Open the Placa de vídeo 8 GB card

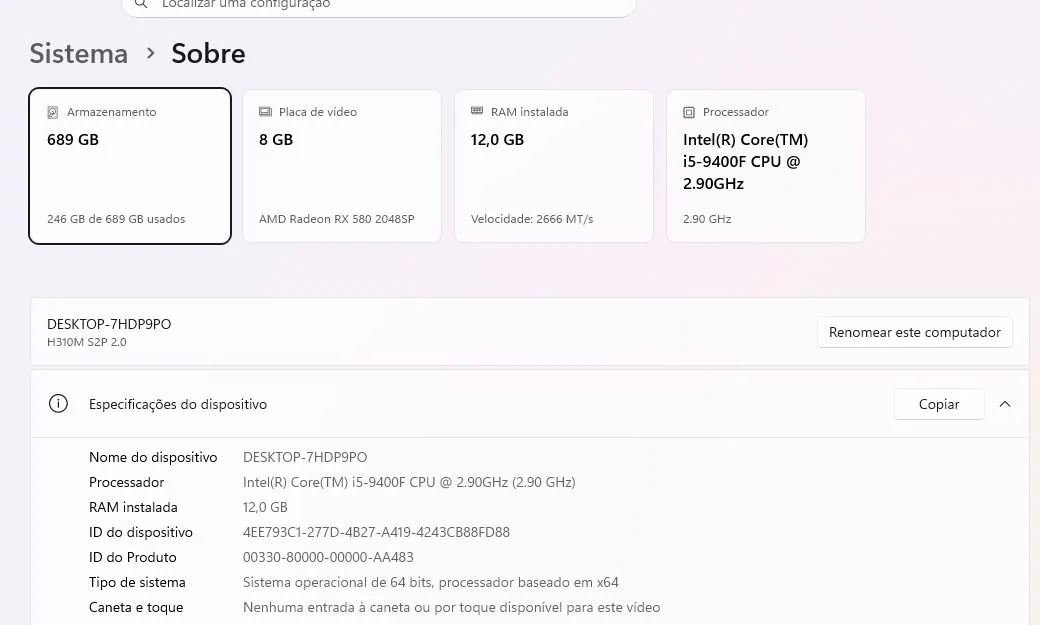(342, 166)
